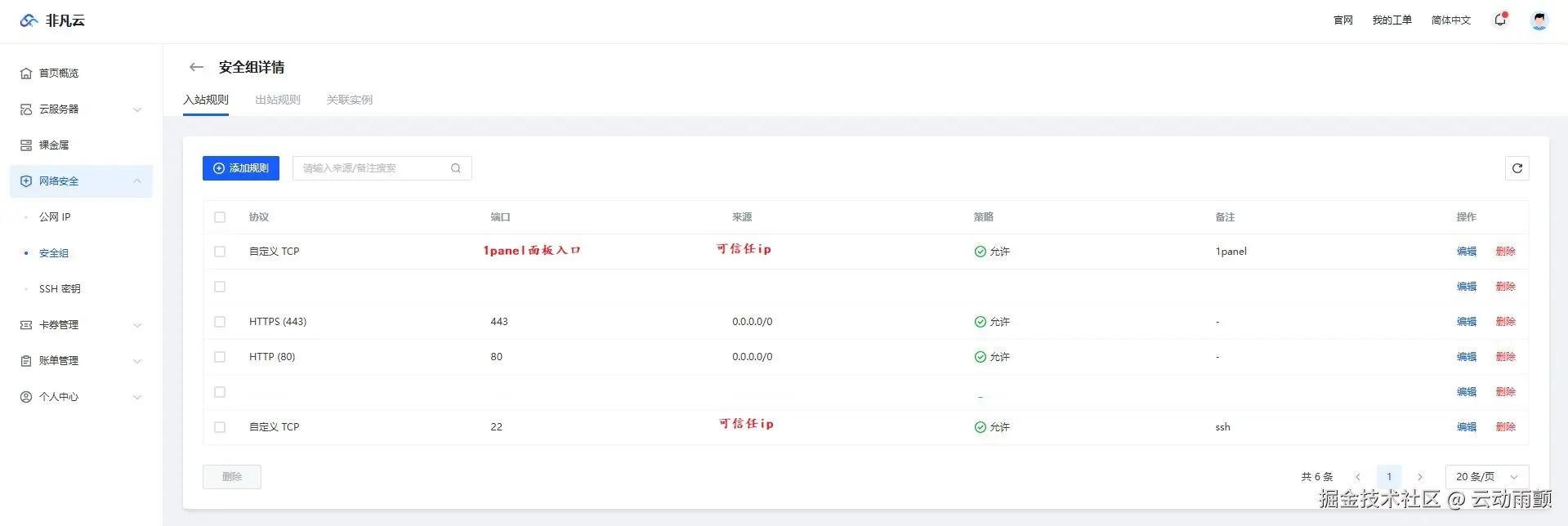
Task: Click the 非凡云 logo
Action: pyautogui.click(x=52, y=20)
